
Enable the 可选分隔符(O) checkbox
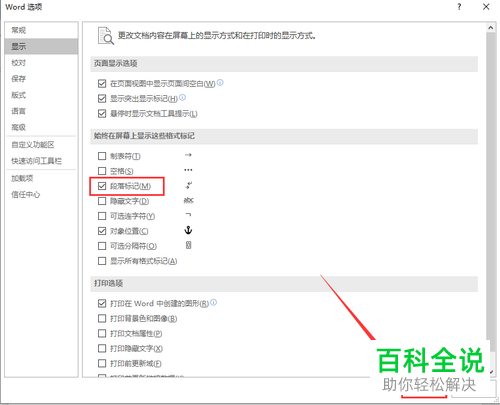point(102,246)
